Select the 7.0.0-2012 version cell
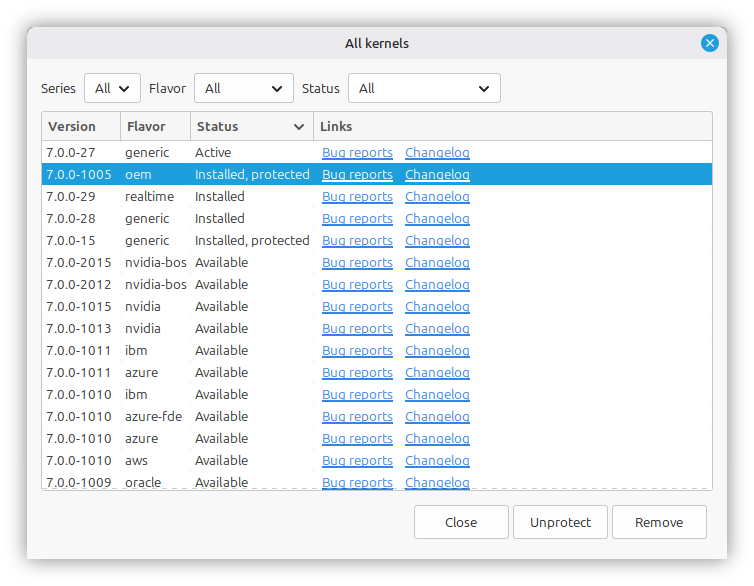754x586 pixels. [x=79, y=285]
